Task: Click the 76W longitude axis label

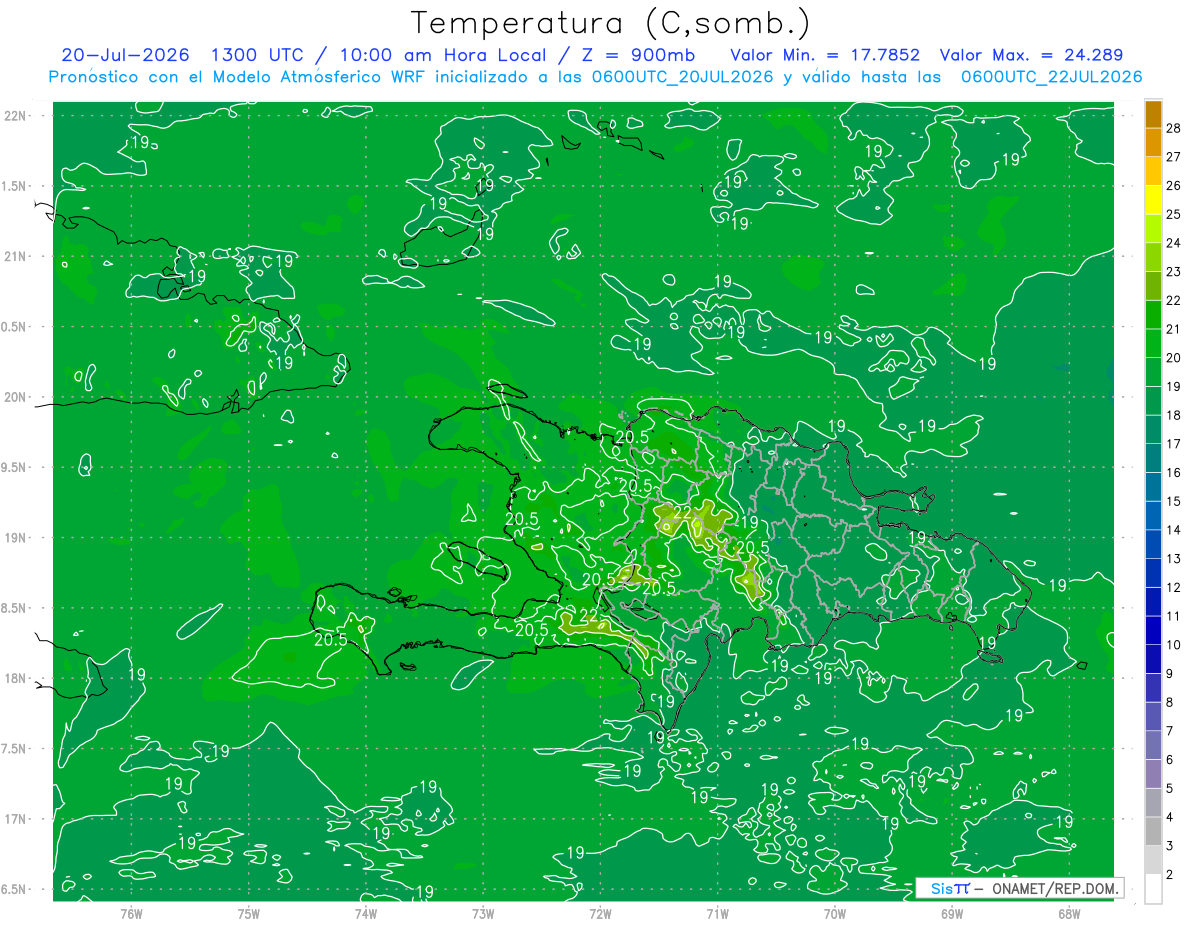Action: click(131, 913)
